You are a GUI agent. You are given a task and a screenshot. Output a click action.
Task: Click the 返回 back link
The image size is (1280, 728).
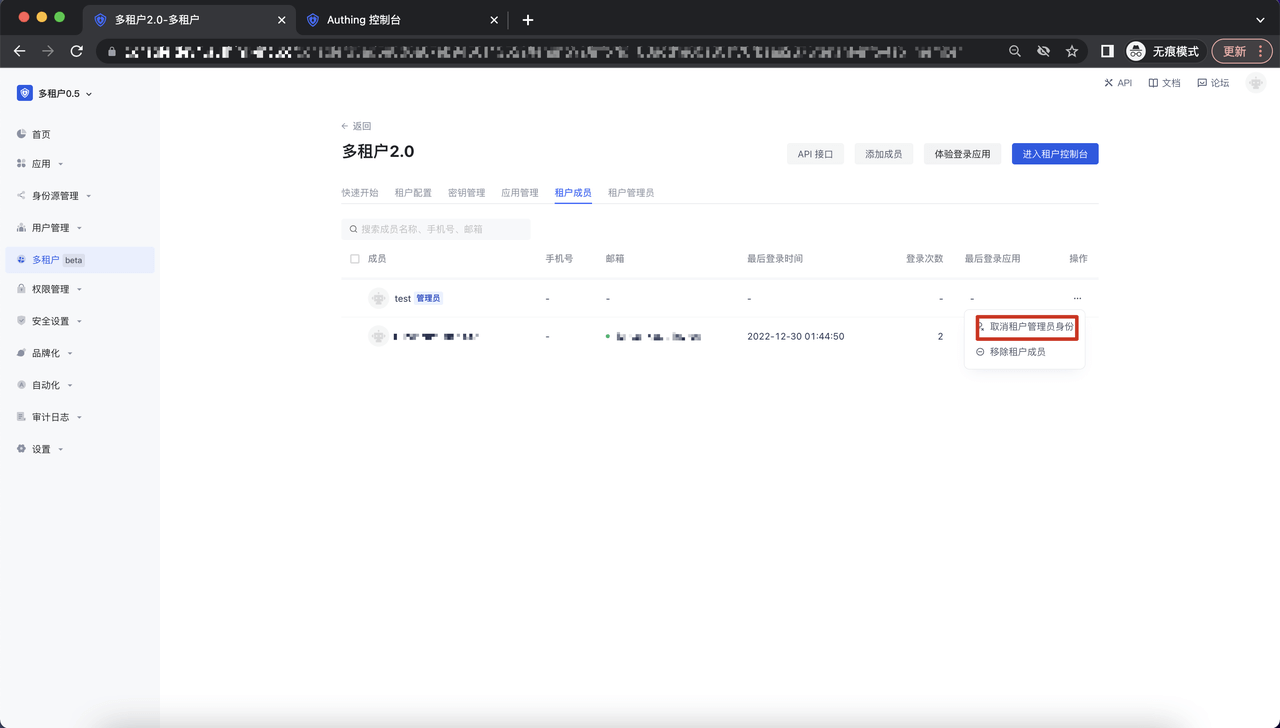[x=356, y=126]
